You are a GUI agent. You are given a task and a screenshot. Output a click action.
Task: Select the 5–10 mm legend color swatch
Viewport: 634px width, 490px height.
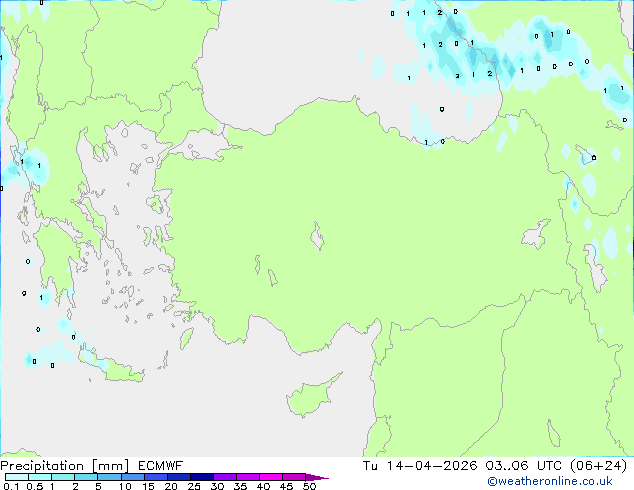tap(109, 477)
